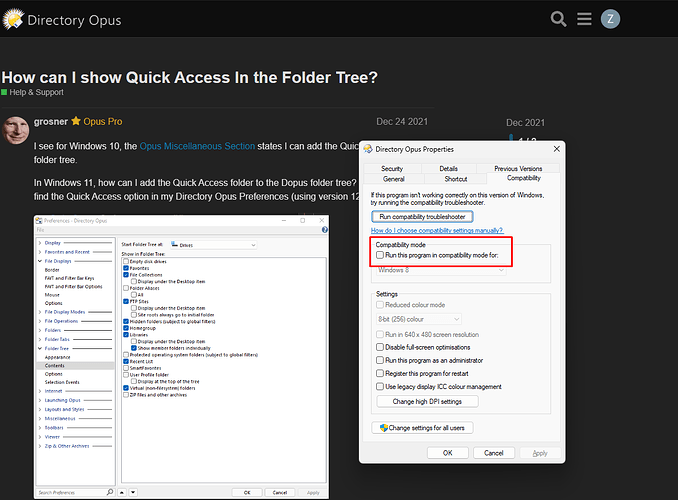Open the Previous Versions tab

[518, 168]
